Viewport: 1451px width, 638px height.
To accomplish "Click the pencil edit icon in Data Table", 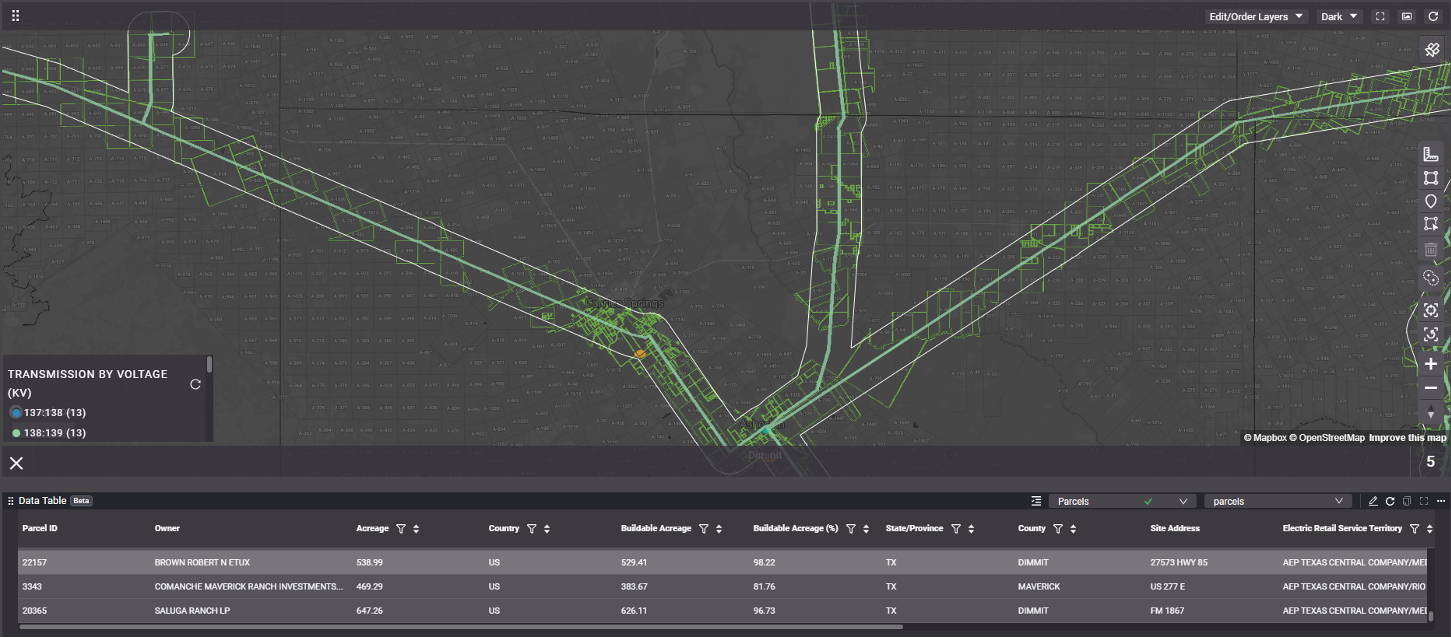I will click(1373, 501).
